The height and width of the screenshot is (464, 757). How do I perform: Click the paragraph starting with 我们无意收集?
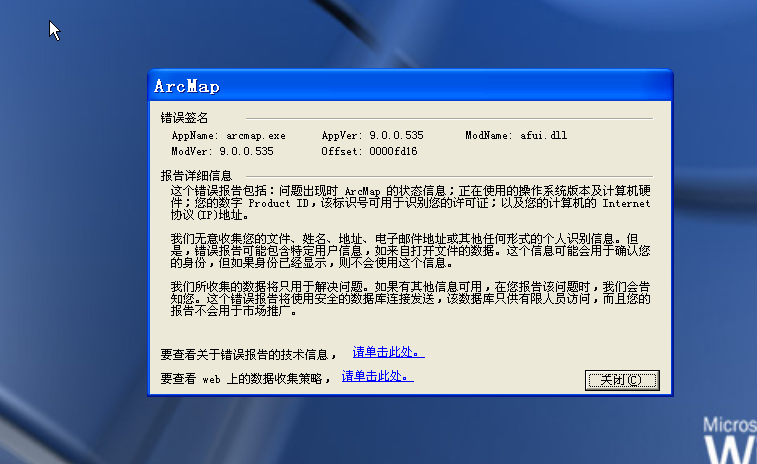(x=410, y=251)
